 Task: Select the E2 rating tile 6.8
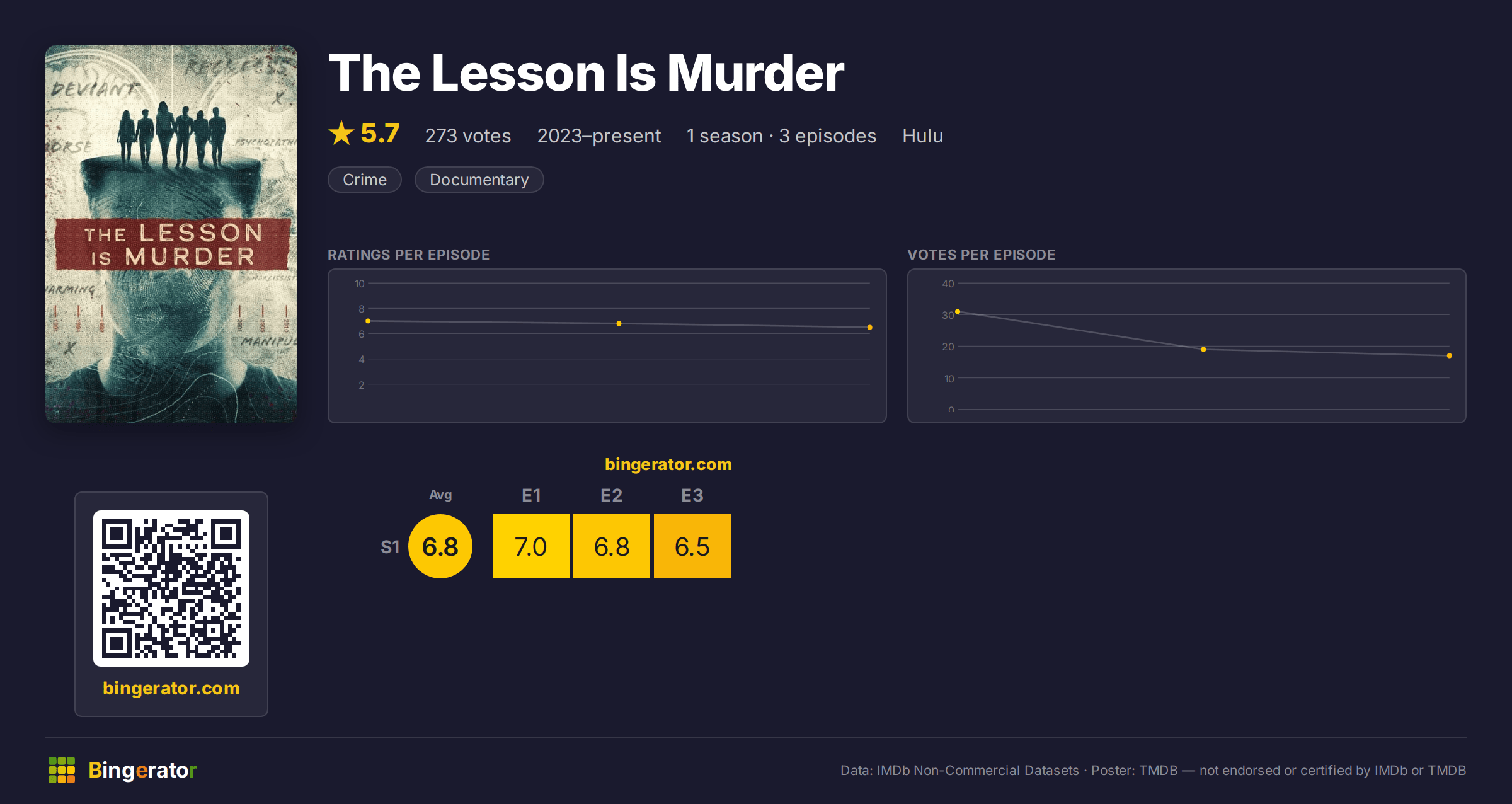click(612, 546)
